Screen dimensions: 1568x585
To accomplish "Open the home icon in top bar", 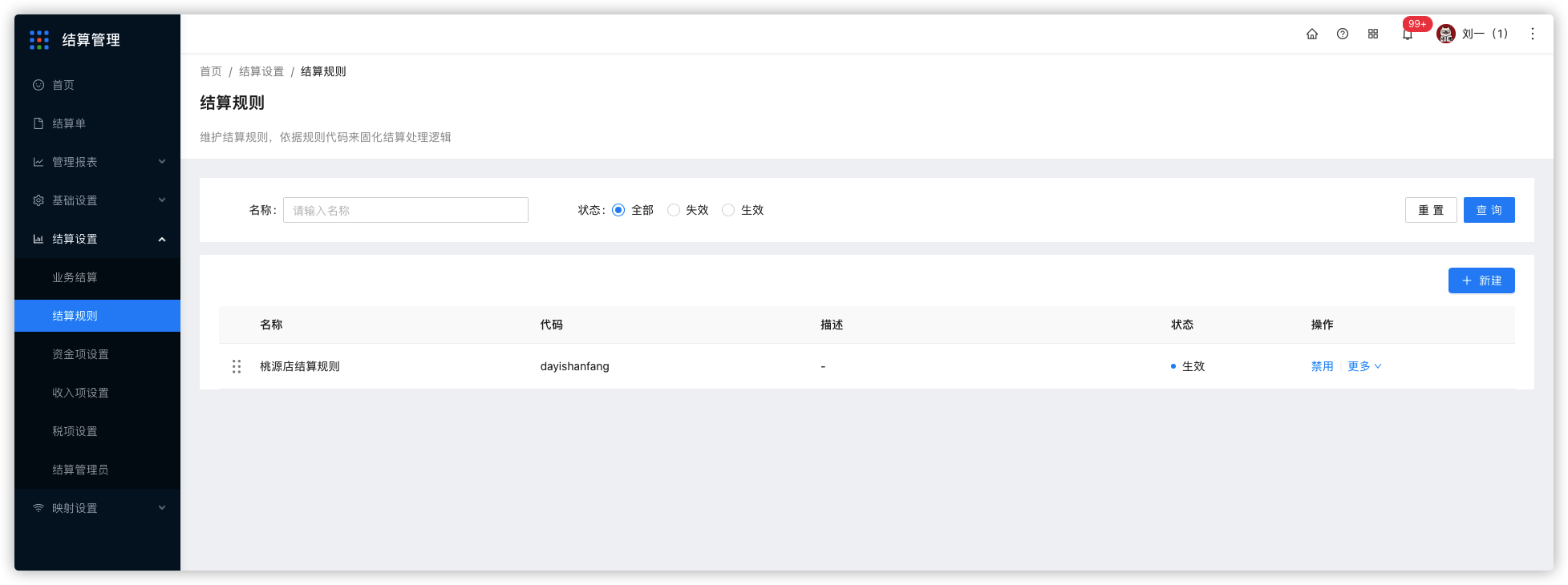I will pyautogui.click(x=1312, y=34).
